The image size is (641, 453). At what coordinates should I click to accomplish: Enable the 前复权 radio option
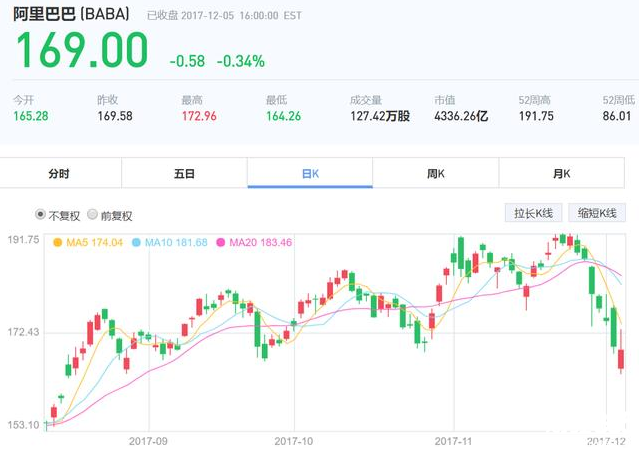pos(93,215)
